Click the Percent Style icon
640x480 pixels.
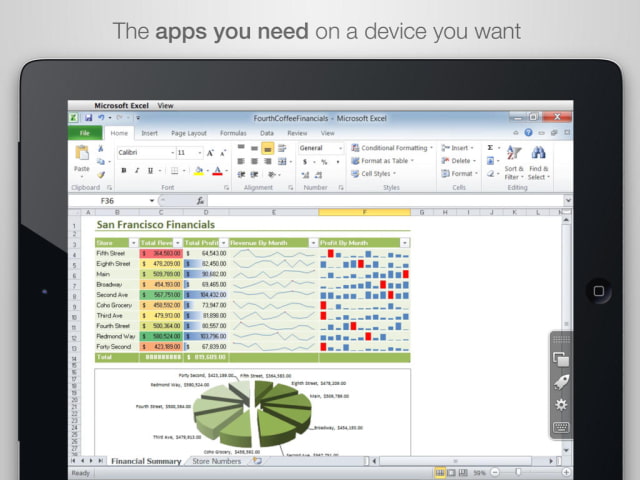click(324, 162)
